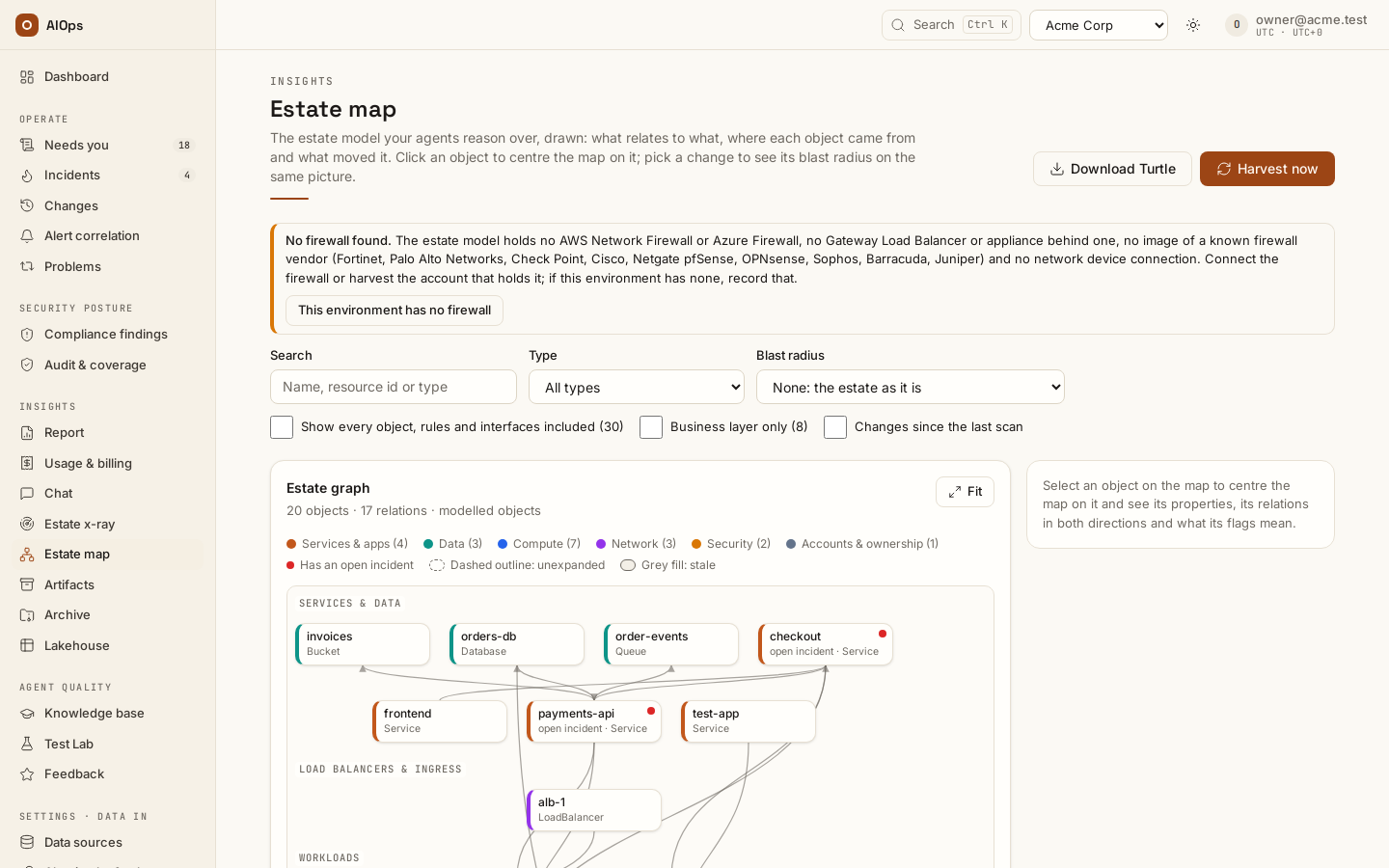Select the alb-1 LoadBalancer node

594,810
